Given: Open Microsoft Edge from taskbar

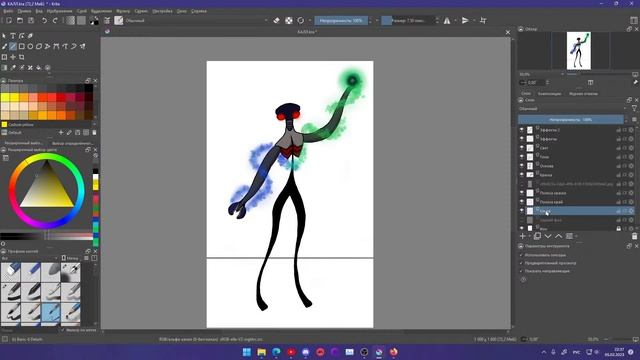Looking at the screenshot, I should [x=276, y=352].
